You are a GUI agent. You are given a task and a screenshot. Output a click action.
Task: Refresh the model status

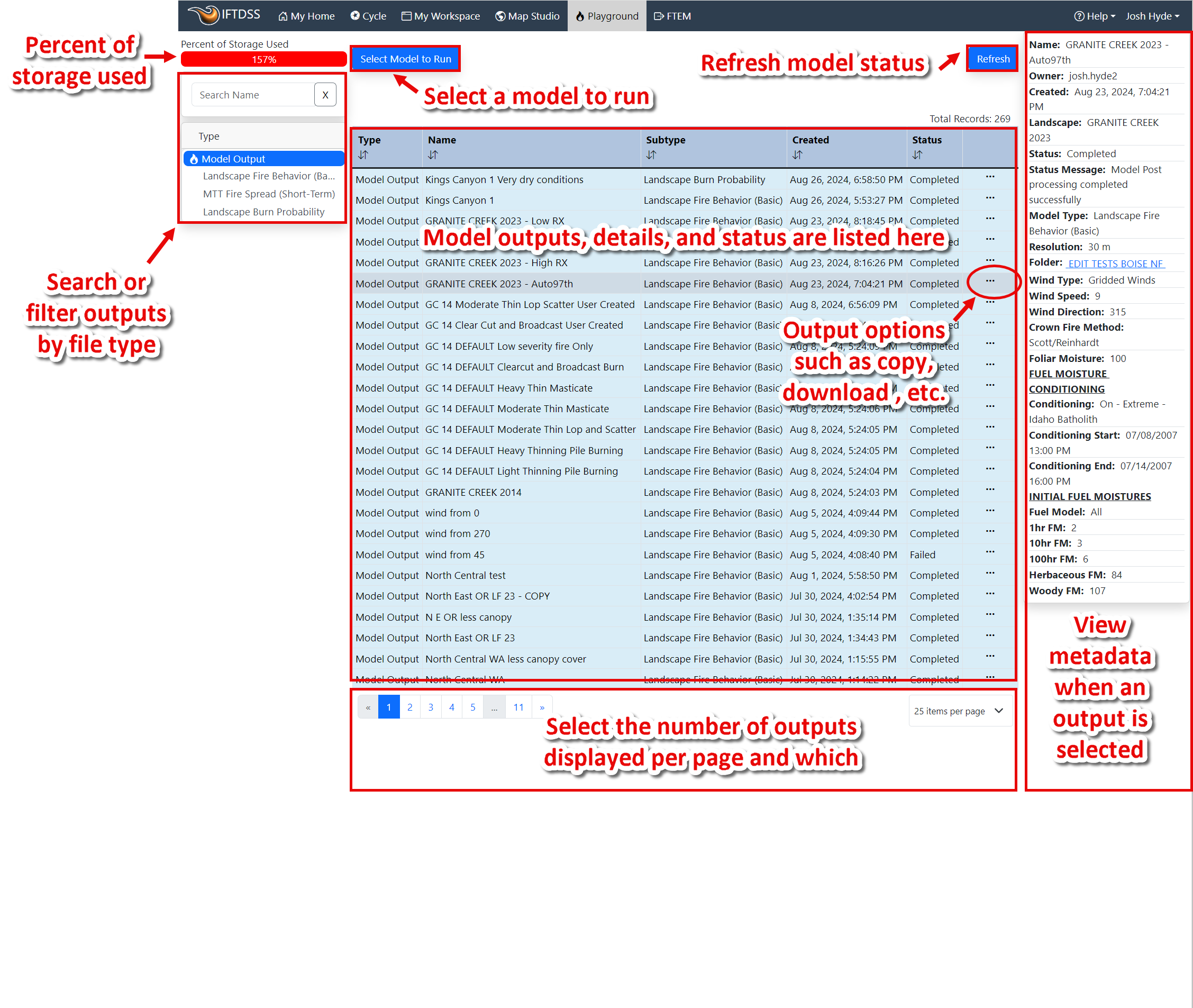pyautogui.click(x=992, y=59)
